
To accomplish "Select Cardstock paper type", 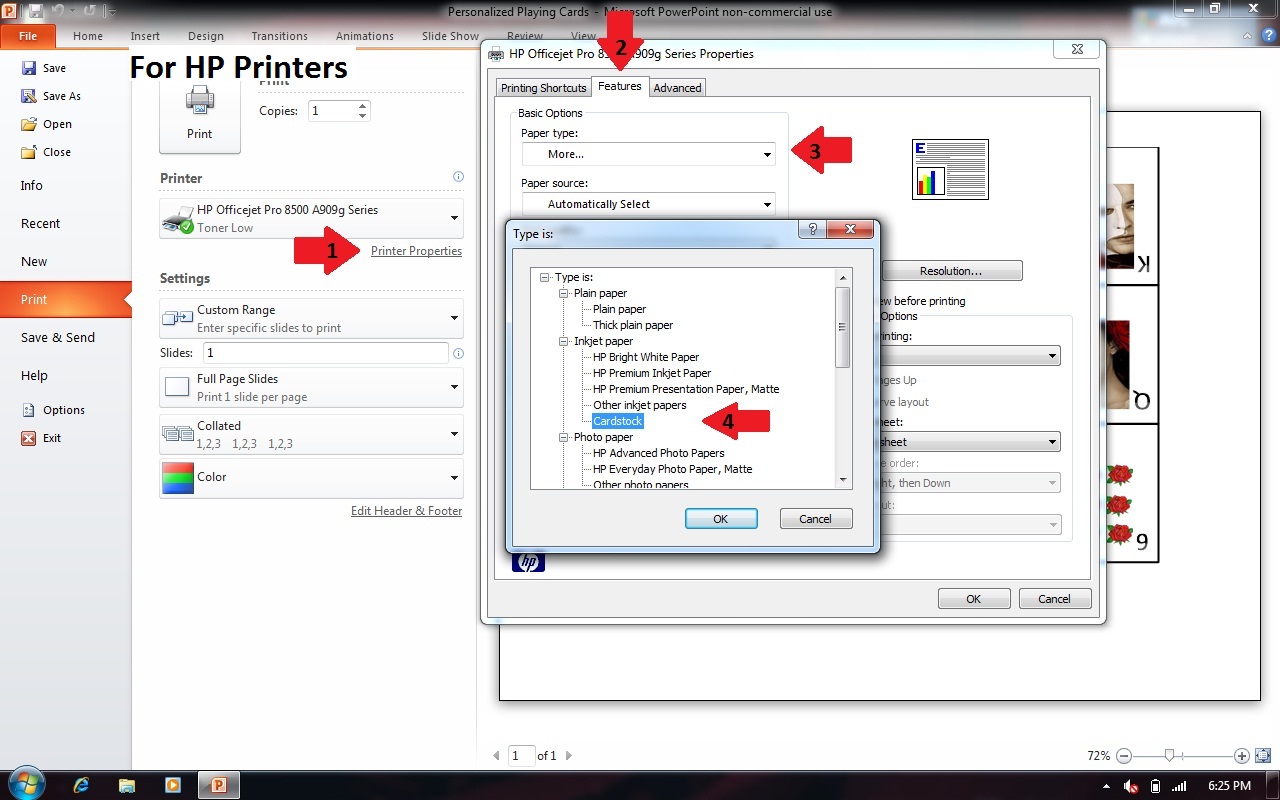I will (618, 421).
